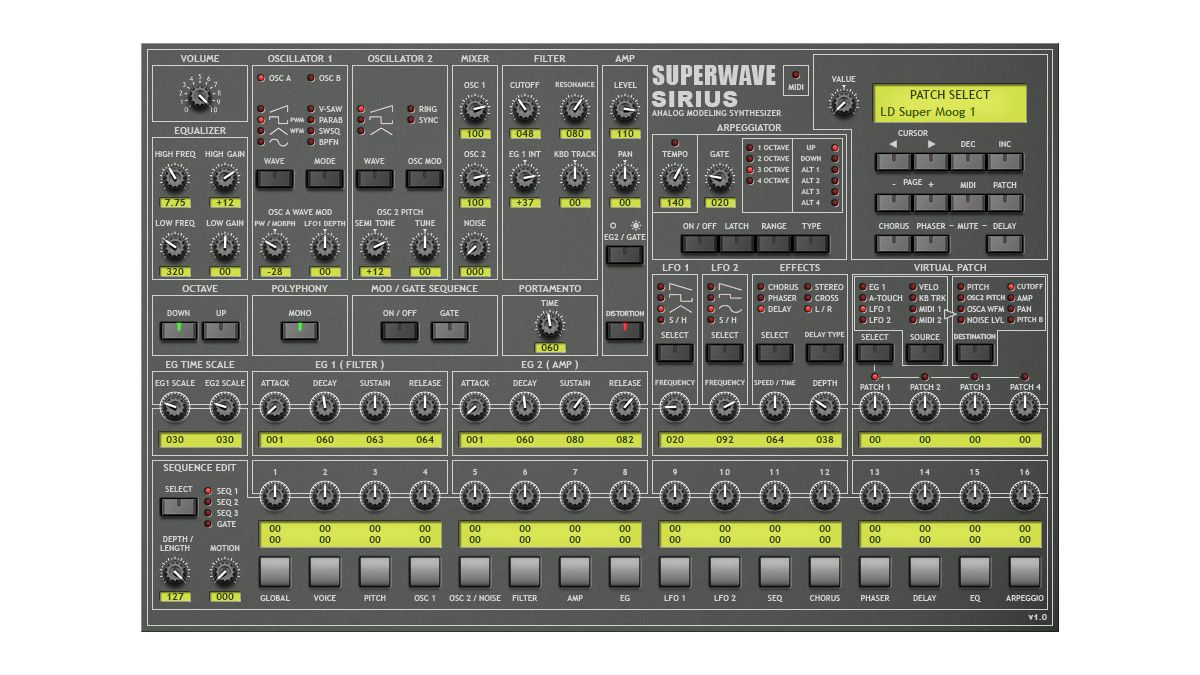Open the ARPEGGIO page button
Viewport: 1200px width, 675px height.
[x=1024, y=572]
